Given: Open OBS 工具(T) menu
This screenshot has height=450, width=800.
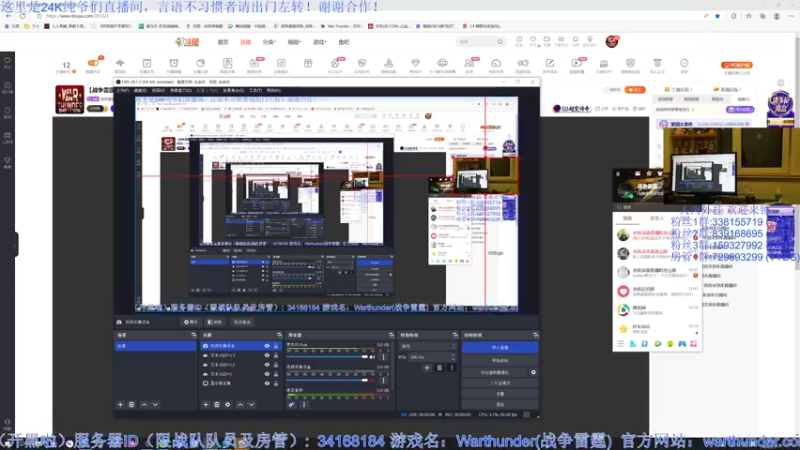Looking at the screenshot, I should [x=256, y=90].
